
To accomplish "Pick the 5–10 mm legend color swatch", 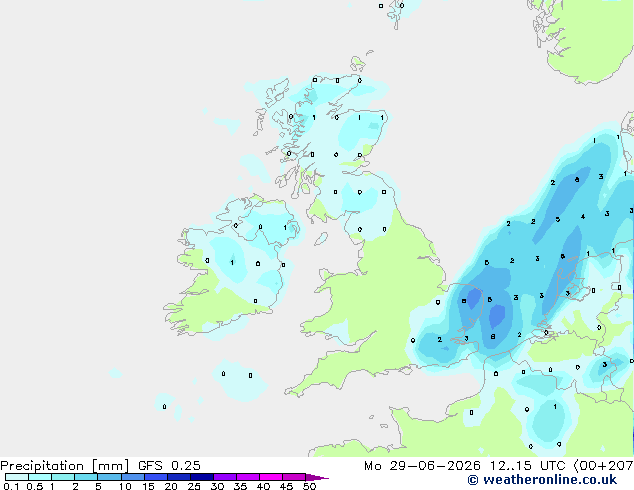I will point(109,477).
